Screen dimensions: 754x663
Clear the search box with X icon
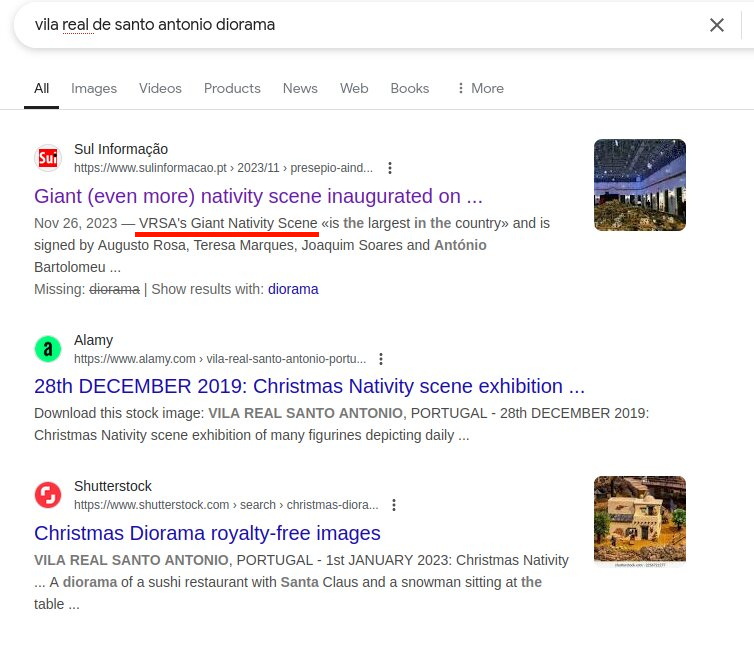(716, 25)
